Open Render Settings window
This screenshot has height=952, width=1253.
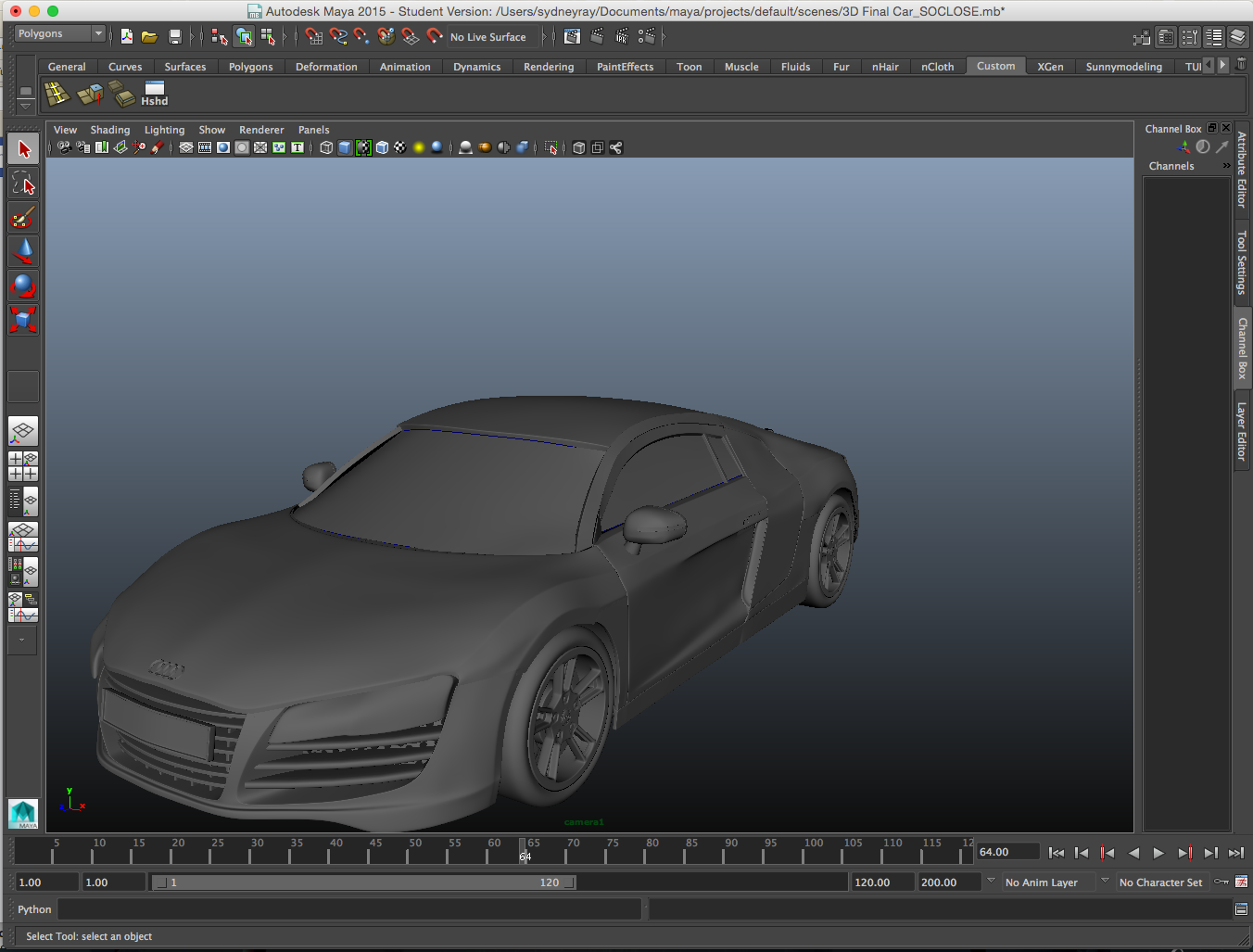(x=647, y=36)
